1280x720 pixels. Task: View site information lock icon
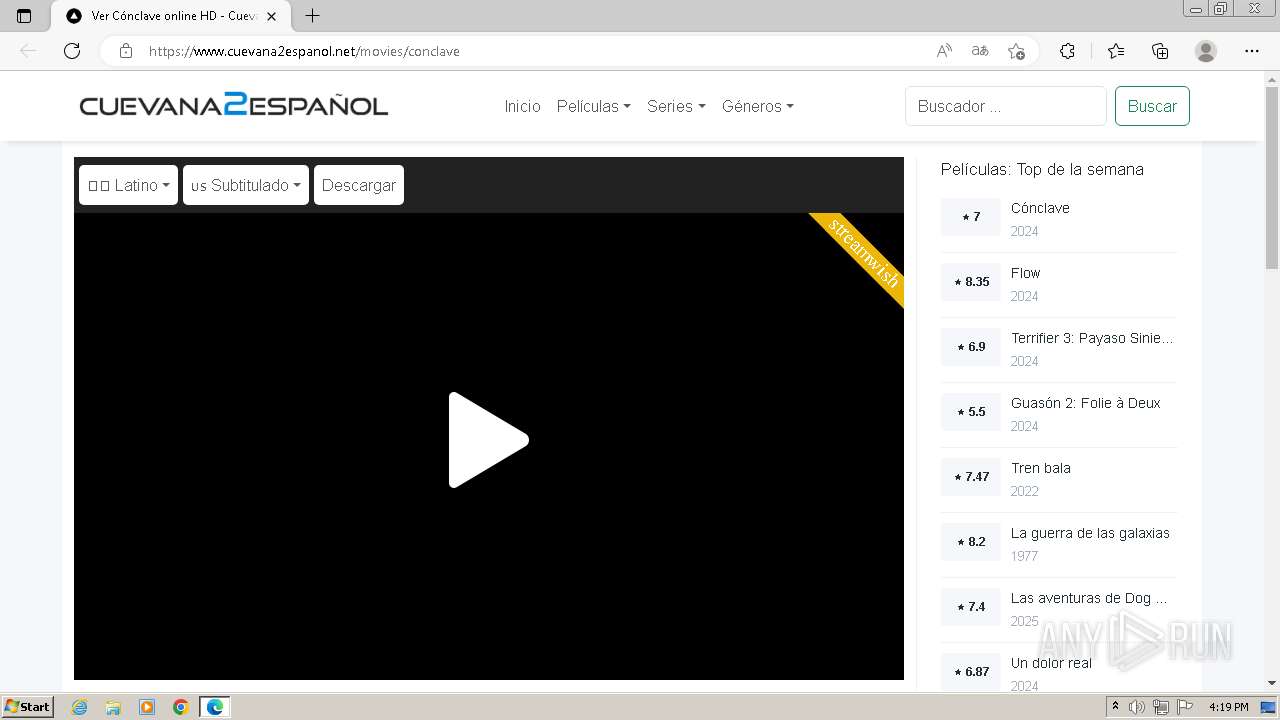coord(125,51)
